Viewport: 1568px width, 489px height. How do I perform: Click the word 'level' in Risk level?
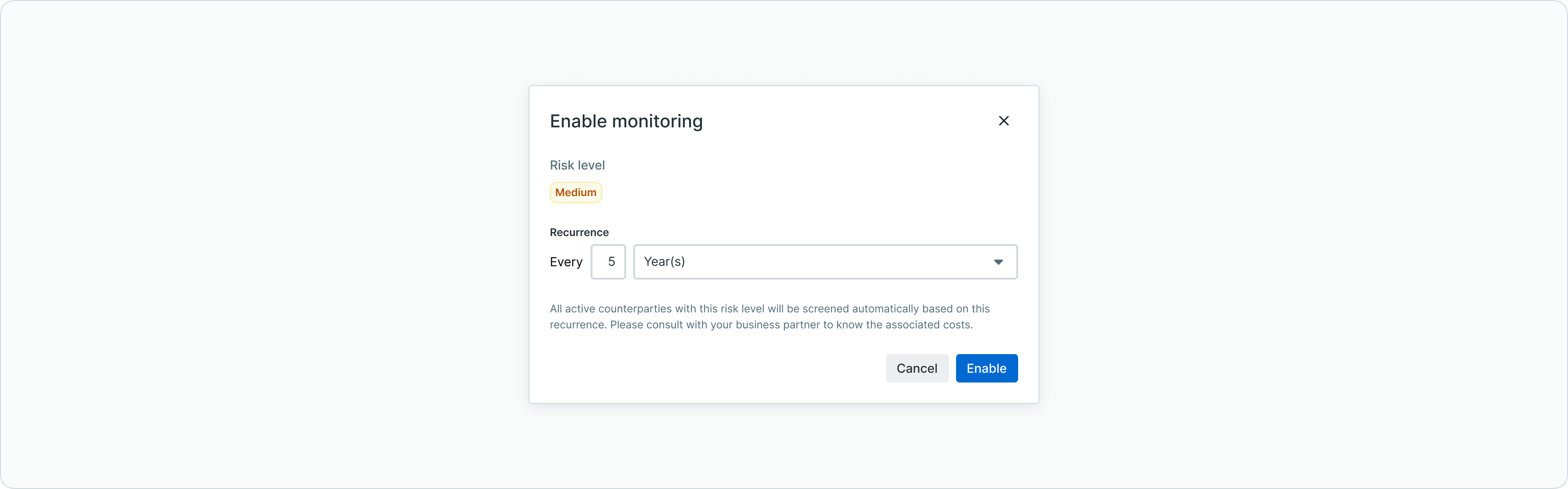point(591,165)
